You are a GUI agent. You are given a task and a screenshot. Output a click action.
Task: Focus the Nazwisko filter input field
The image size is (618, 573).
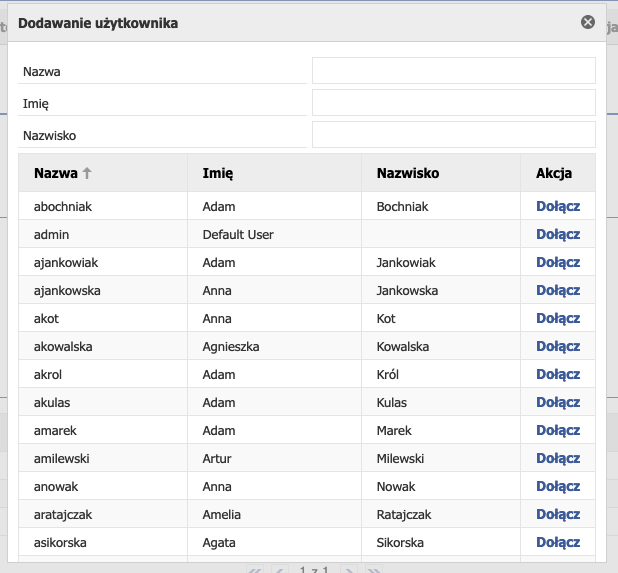[454, 134]
